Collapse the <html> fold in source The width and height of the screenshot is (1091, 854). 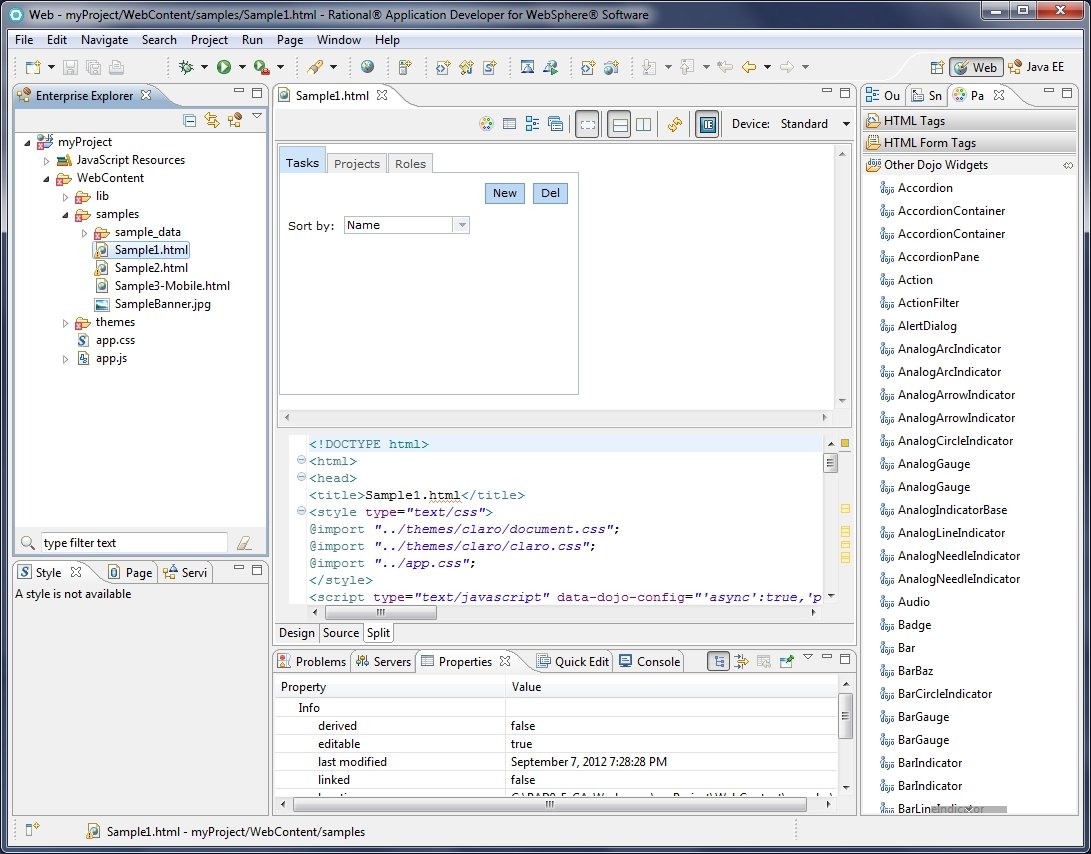pyautogui.click(x=301, y=460)
